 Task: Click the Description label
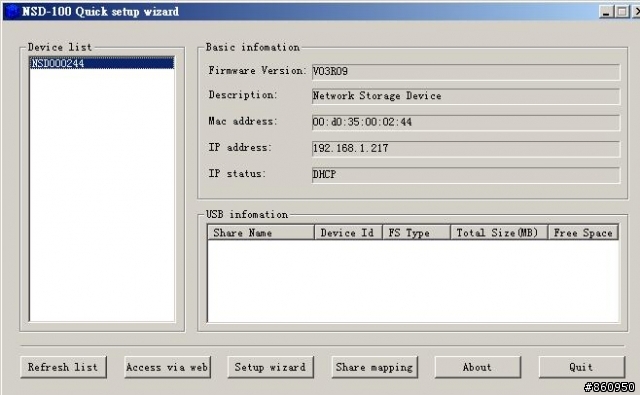(x=243, y=95)
